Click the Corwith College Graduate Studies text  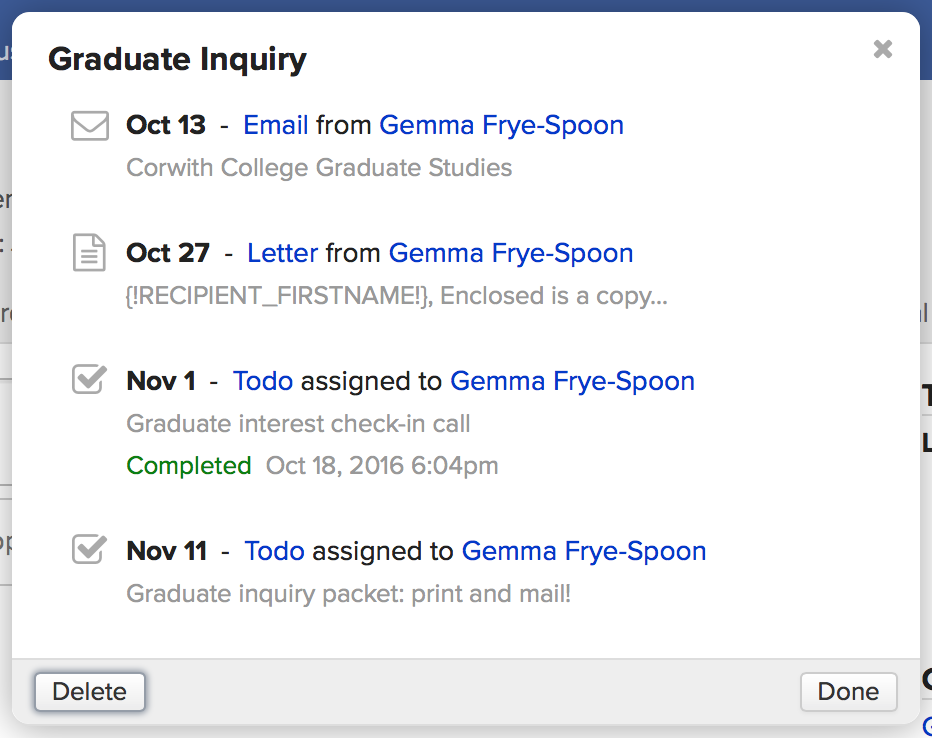point(319,167)
